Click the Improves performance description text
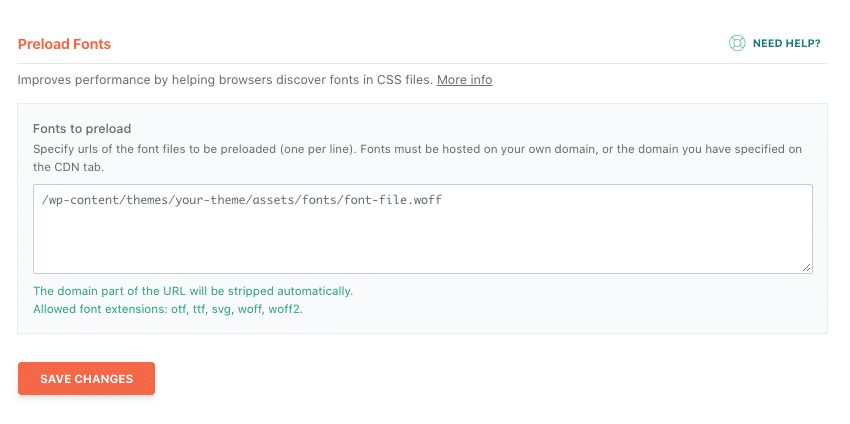 (225, 79)
